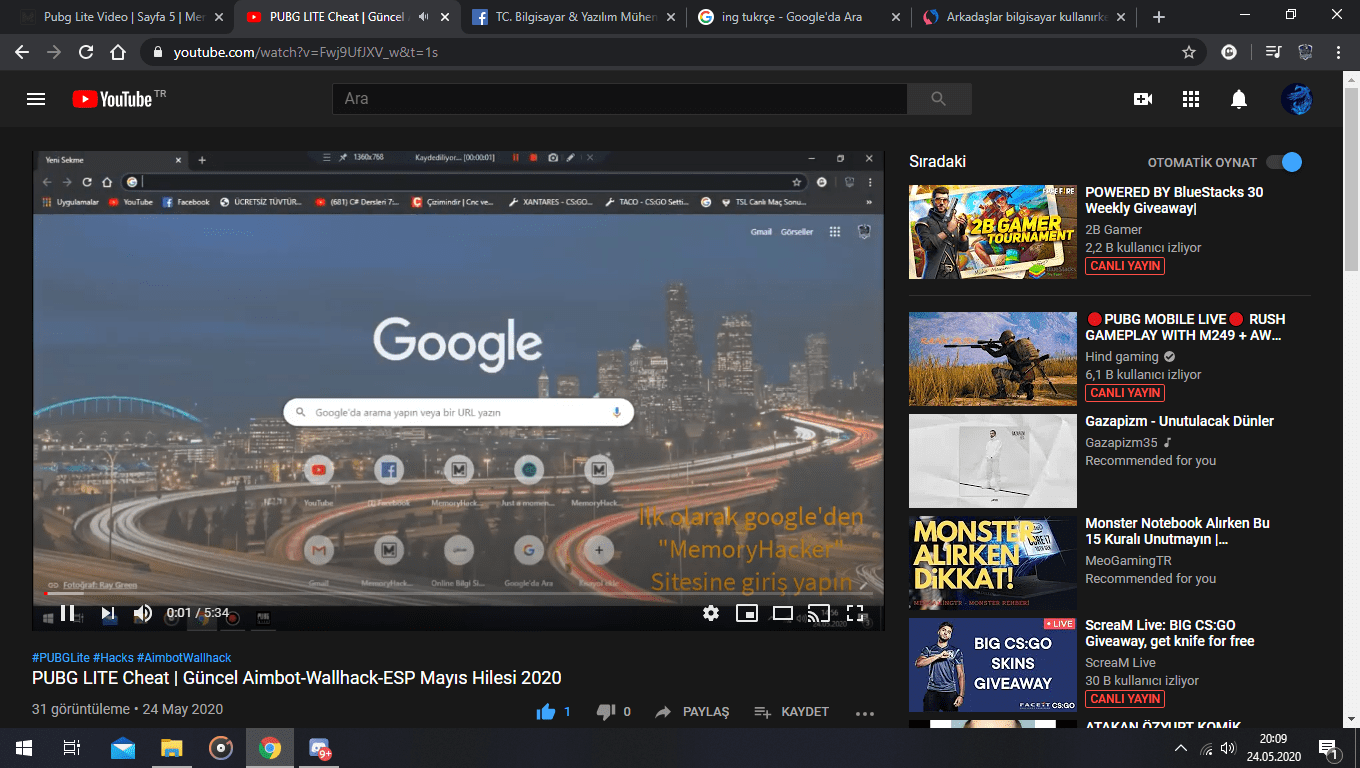Click the #Hacks hashtag
The width and height of the screenshot is (1360, 768).
(x=113, y=658)
